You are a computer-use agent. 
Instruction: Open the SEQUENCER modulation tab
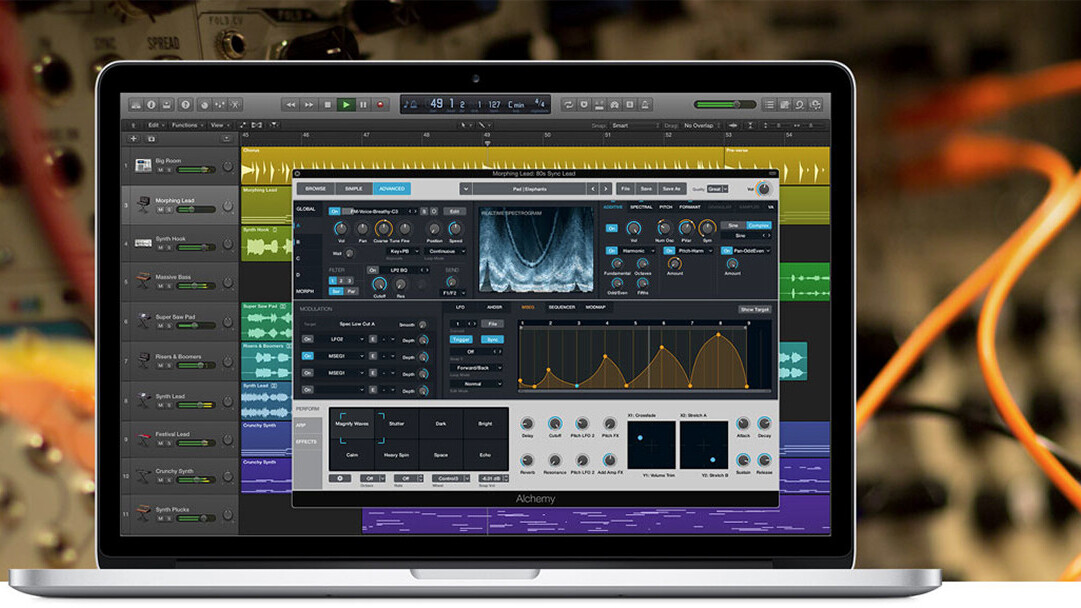[x=561, y=307]
